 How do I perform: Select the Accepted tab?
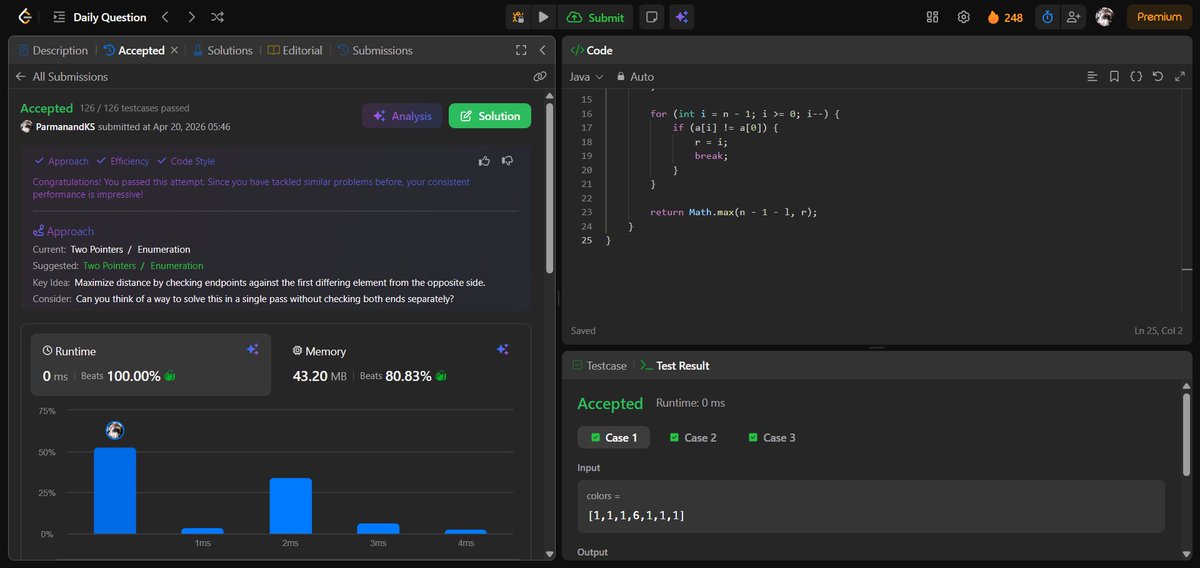click(134, 50)
